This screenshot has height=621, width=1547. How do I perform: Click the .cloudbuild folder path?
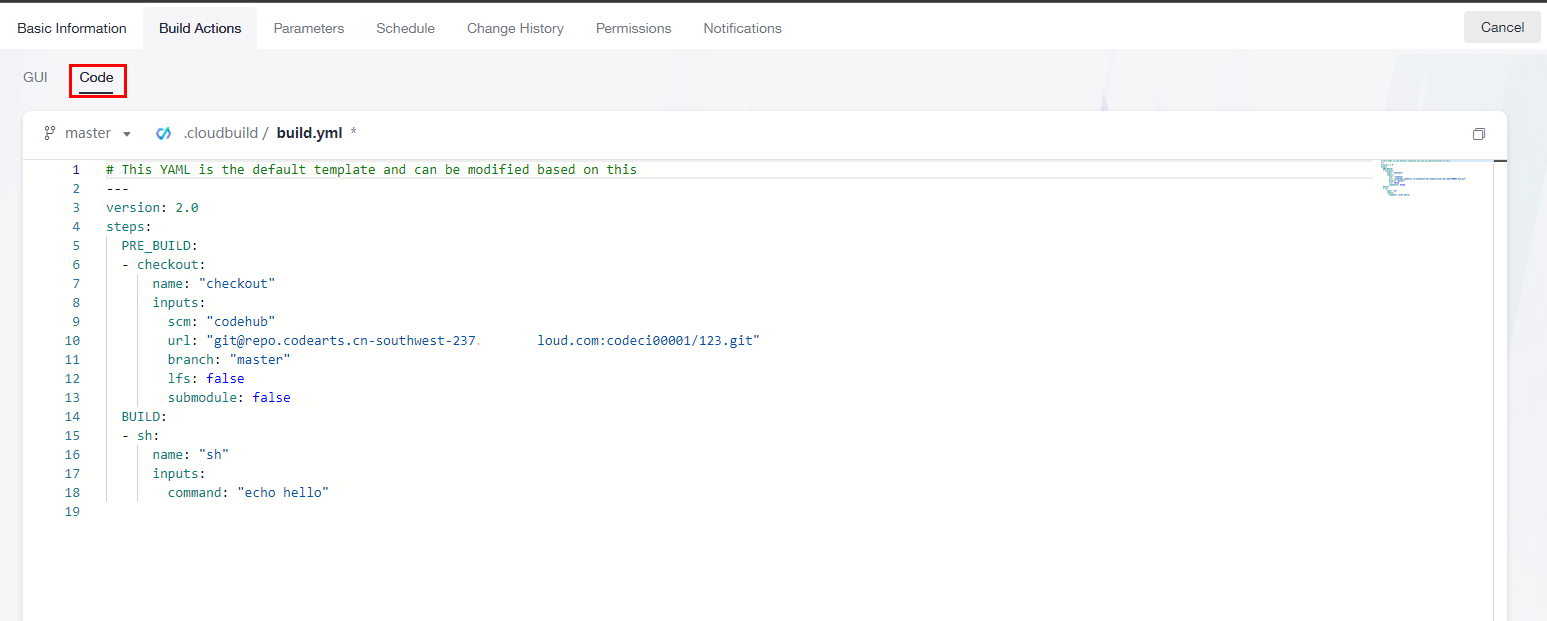coord(221,133)
